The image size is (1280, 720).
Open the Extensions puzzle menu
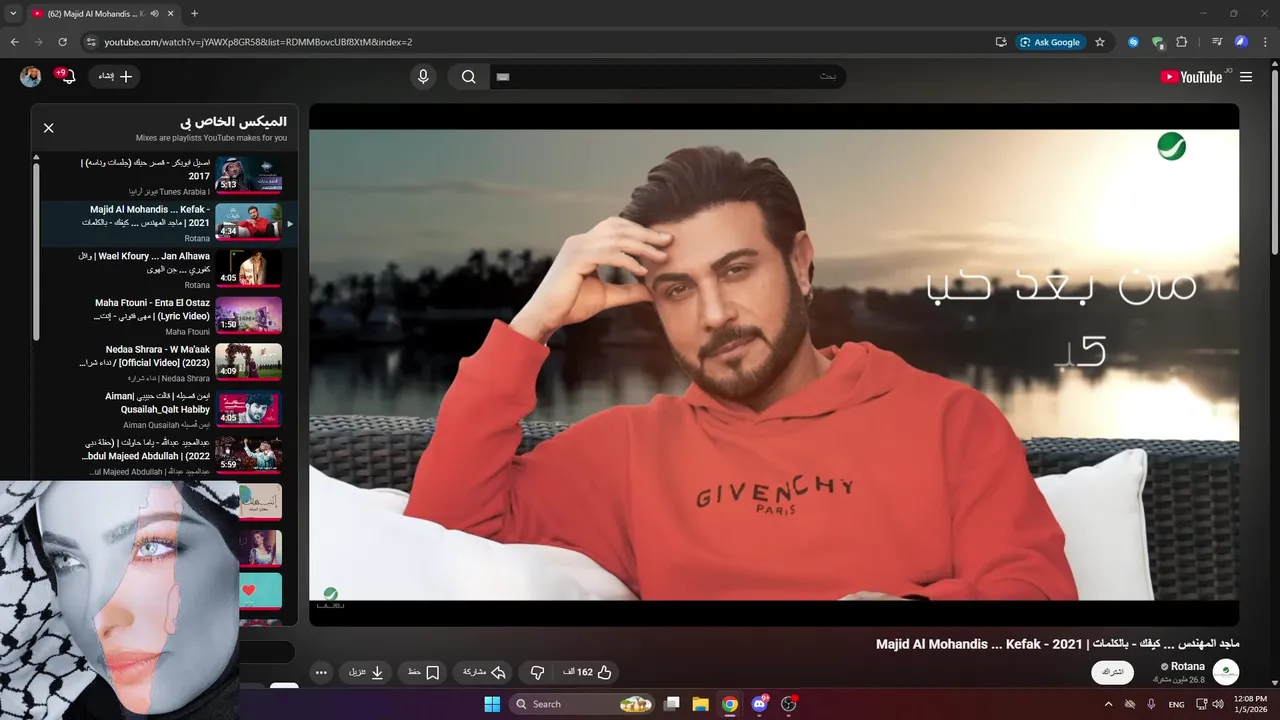[1181, 42]
